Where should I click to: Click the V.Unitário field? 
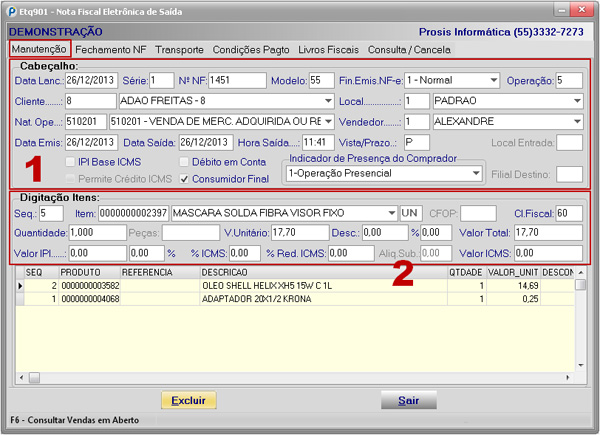(300, 233)
